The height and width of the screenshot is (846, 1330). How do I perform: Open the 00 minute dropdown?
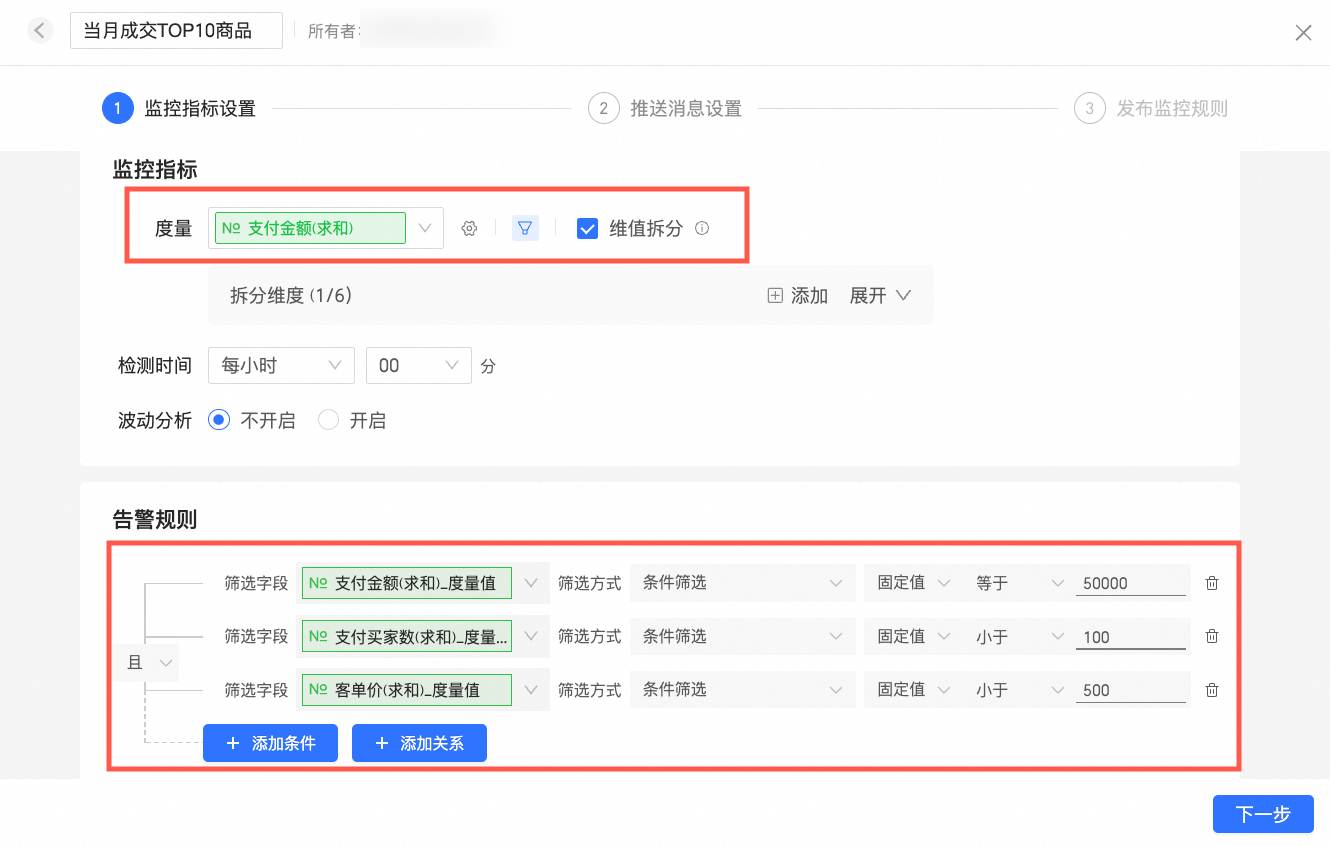tap(419, 366)
